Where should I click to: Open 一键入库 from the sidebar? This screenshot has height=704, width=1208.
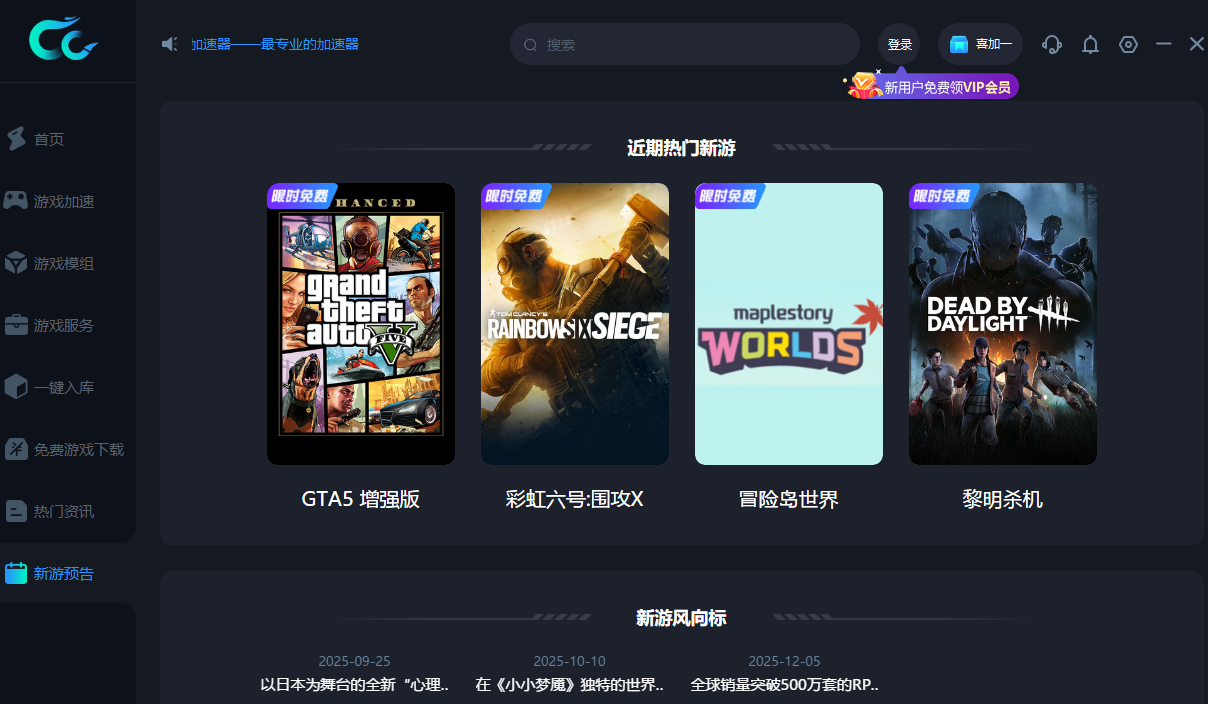[x=63, y=387]
